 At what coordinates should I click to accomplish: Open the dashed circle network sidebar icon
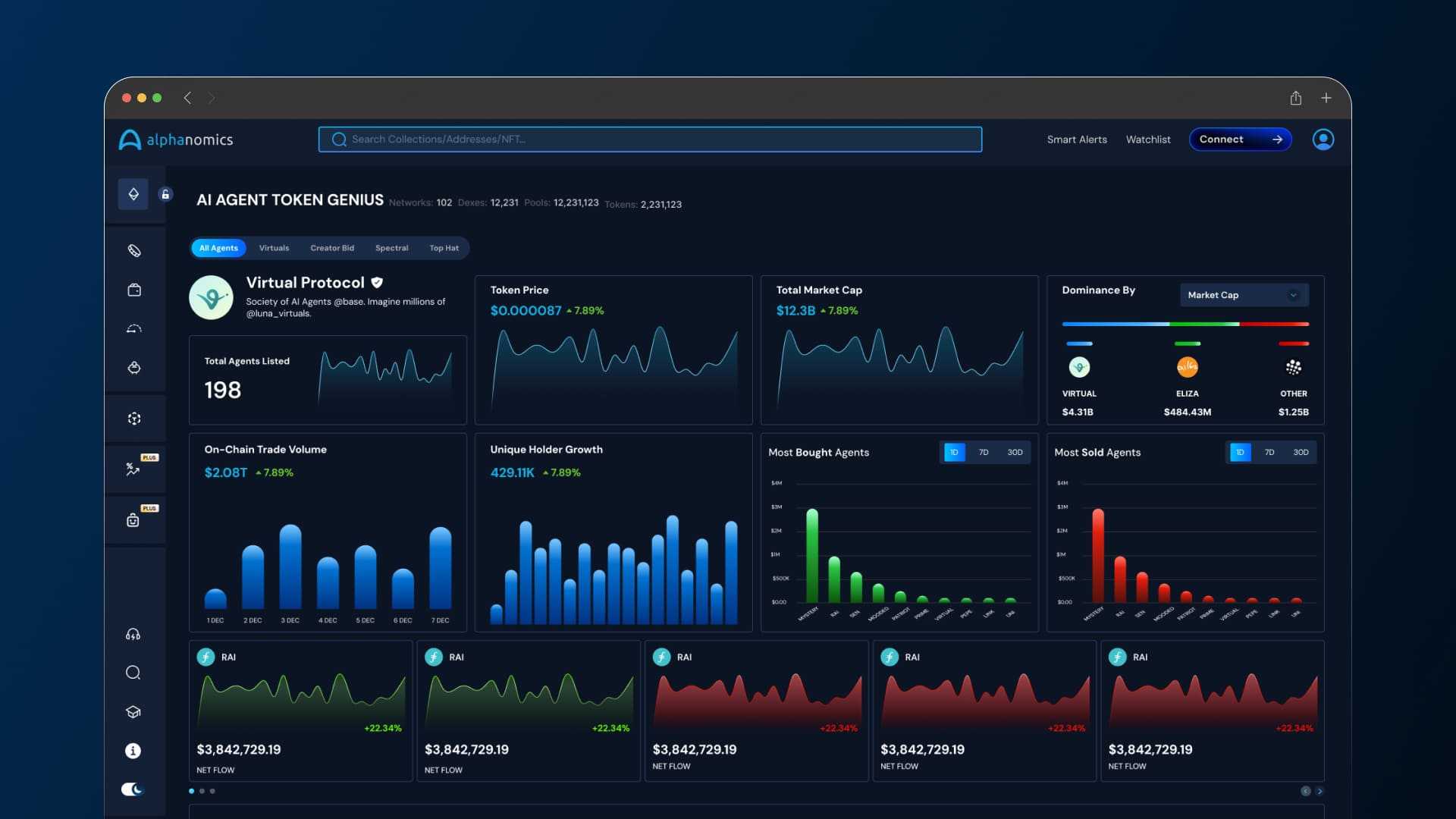(x=134, y=419)
